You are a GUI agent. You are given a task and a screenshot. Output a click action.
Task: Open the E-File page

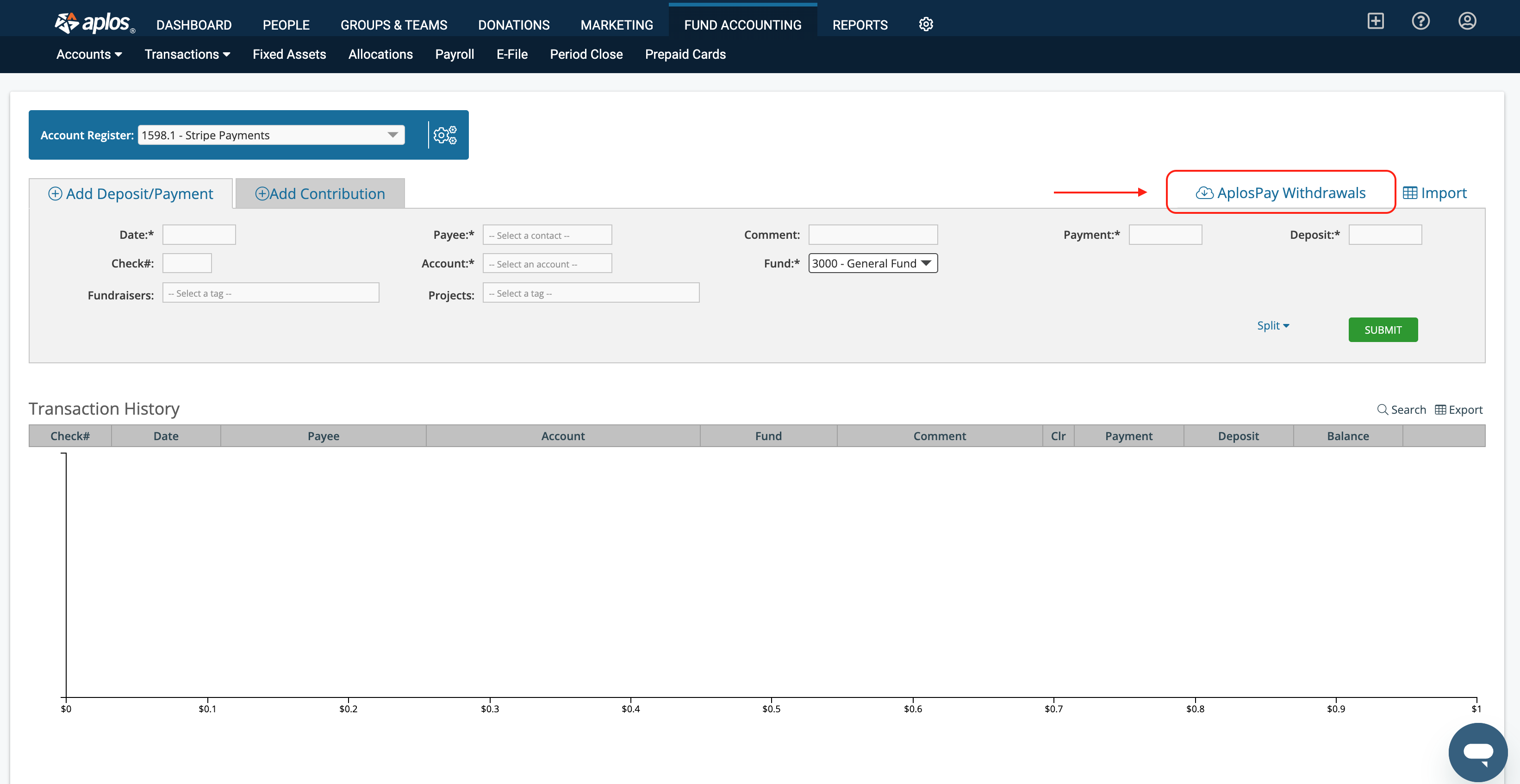pos(511,54)
